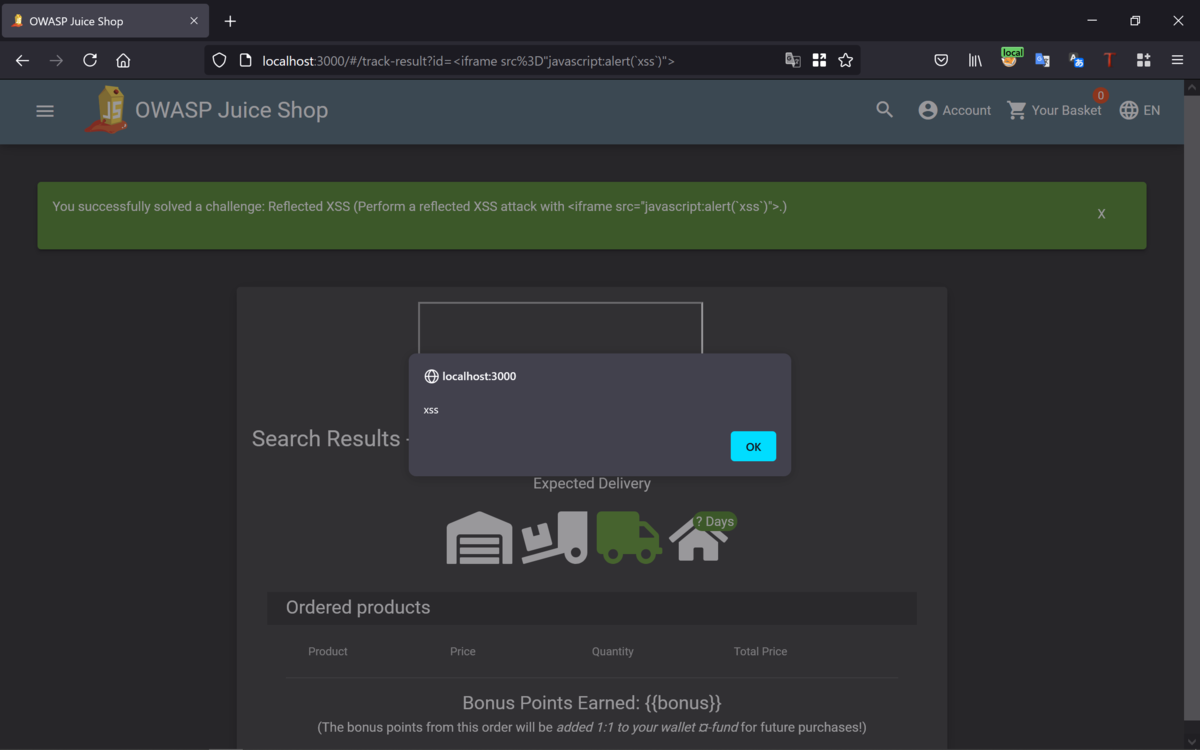Click the Pocket save icon
Image resolution: width=1200 pixels, height=750 pixels.
[x=941, y=60]
